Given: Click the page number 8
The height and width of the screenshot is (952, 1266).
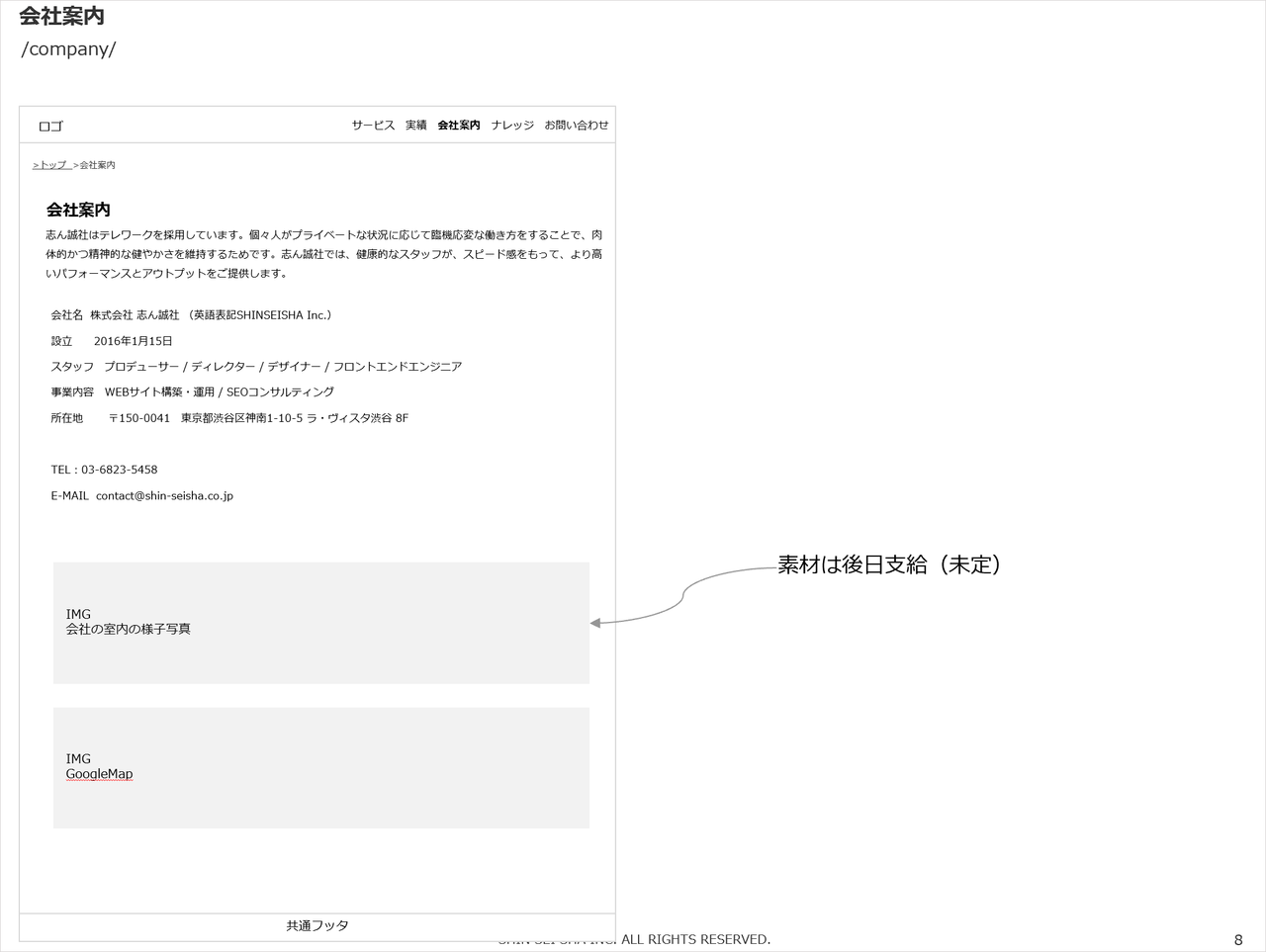Looking at the screenshot, I should coord(1238,940).
